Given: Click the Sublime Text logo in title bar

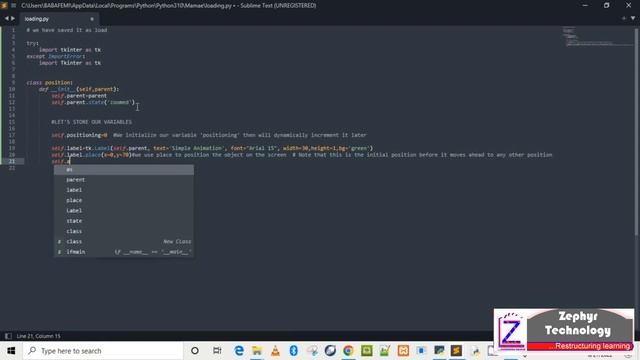Looking at the screenshot, I should pyautogui.click(x=4, y=5).
